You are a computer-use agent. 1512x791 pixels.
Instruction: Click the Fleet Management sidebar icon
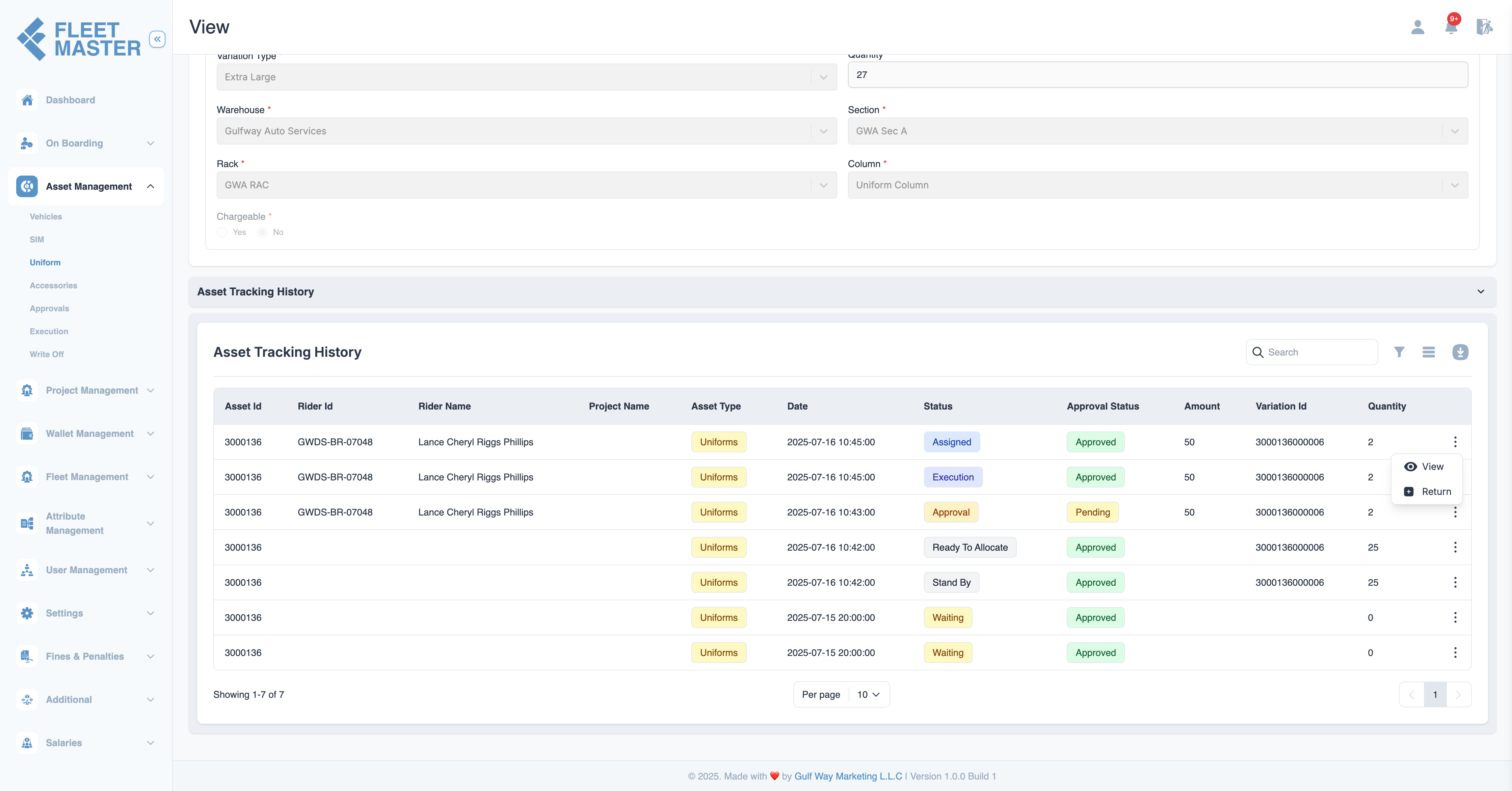[x=27, y=476]
